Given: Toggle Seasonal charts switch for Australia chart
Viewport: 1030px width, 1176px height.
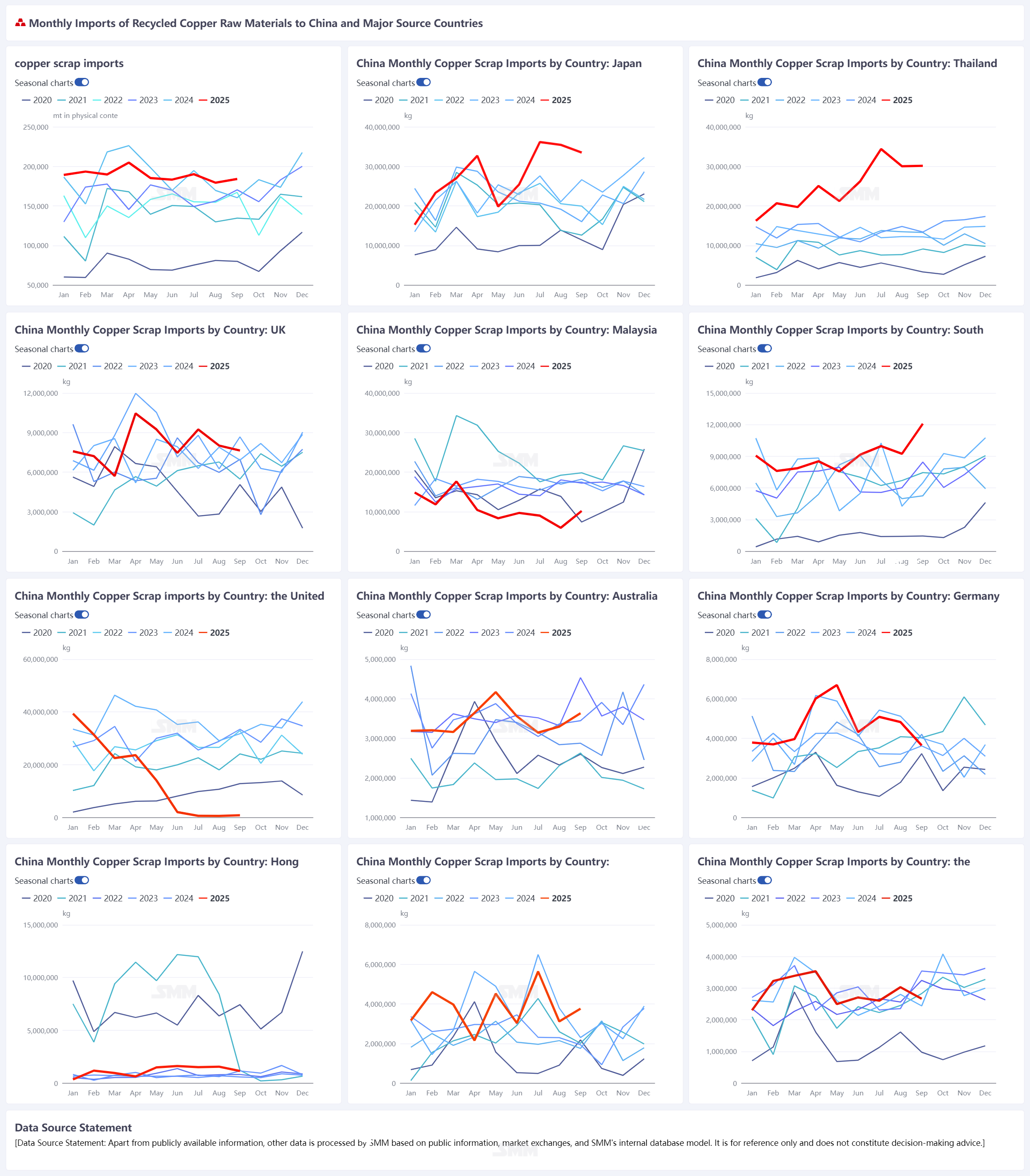Looking at the screenshot, I should [424, 615].
